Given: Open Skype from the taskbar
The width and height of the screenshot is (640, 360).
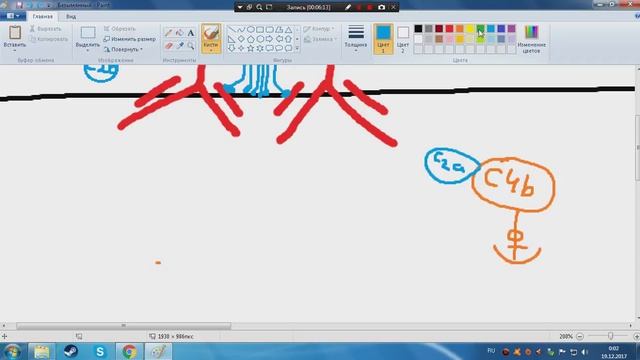Looking at the screenshot, I should click(100, 351).
